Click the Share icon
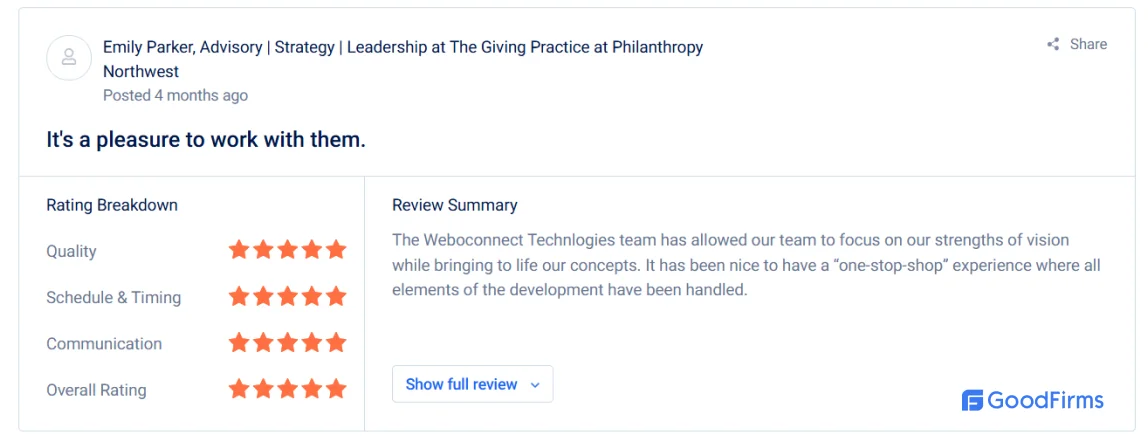 coord(1053,45)
